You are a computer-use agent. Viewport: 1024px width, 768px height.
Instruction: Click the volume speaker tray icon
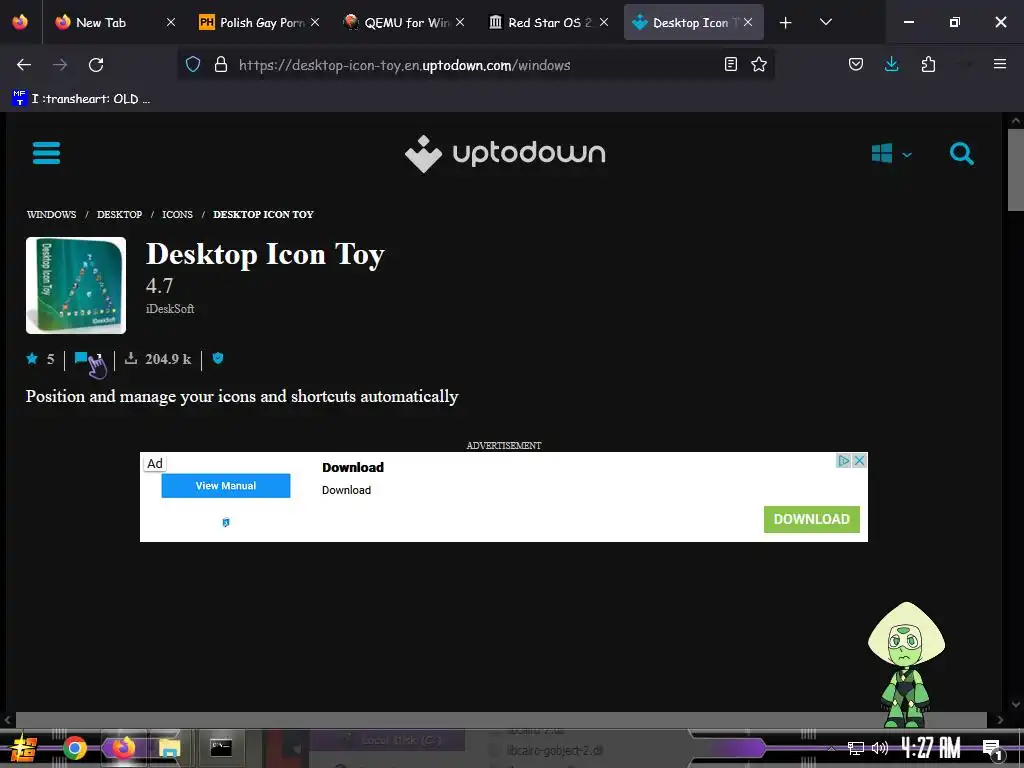pyautogui.click(x=880, y=748)
